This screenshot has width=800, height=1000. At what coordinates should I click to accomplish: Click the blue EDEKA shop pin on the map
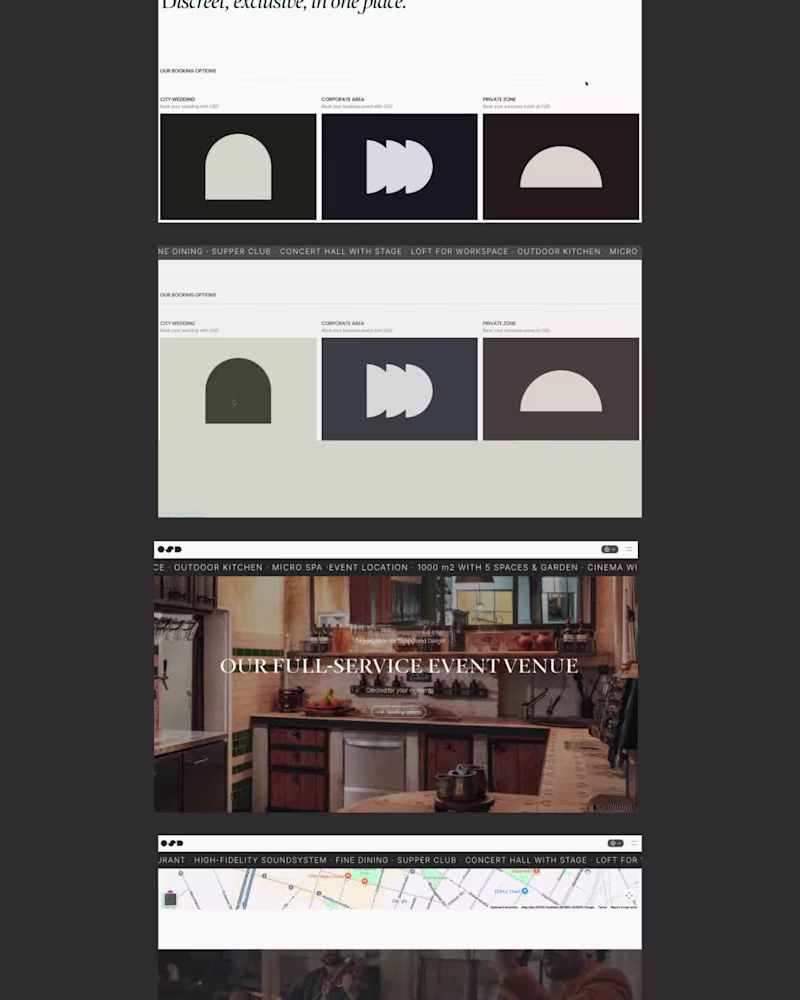[525, 890]
